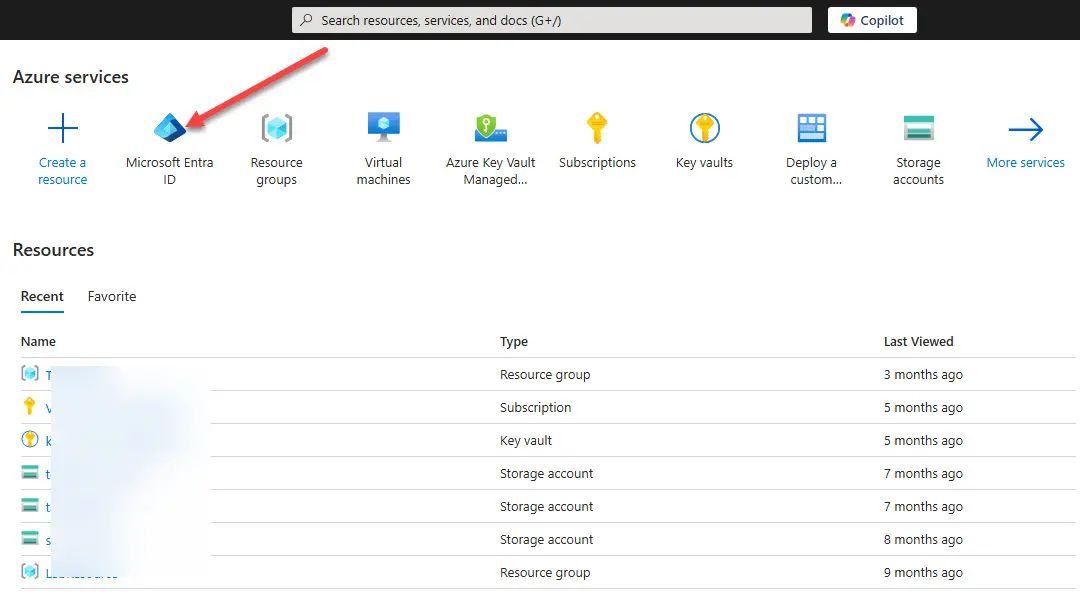Click the '3 months ago' cell

pos(924,374)
